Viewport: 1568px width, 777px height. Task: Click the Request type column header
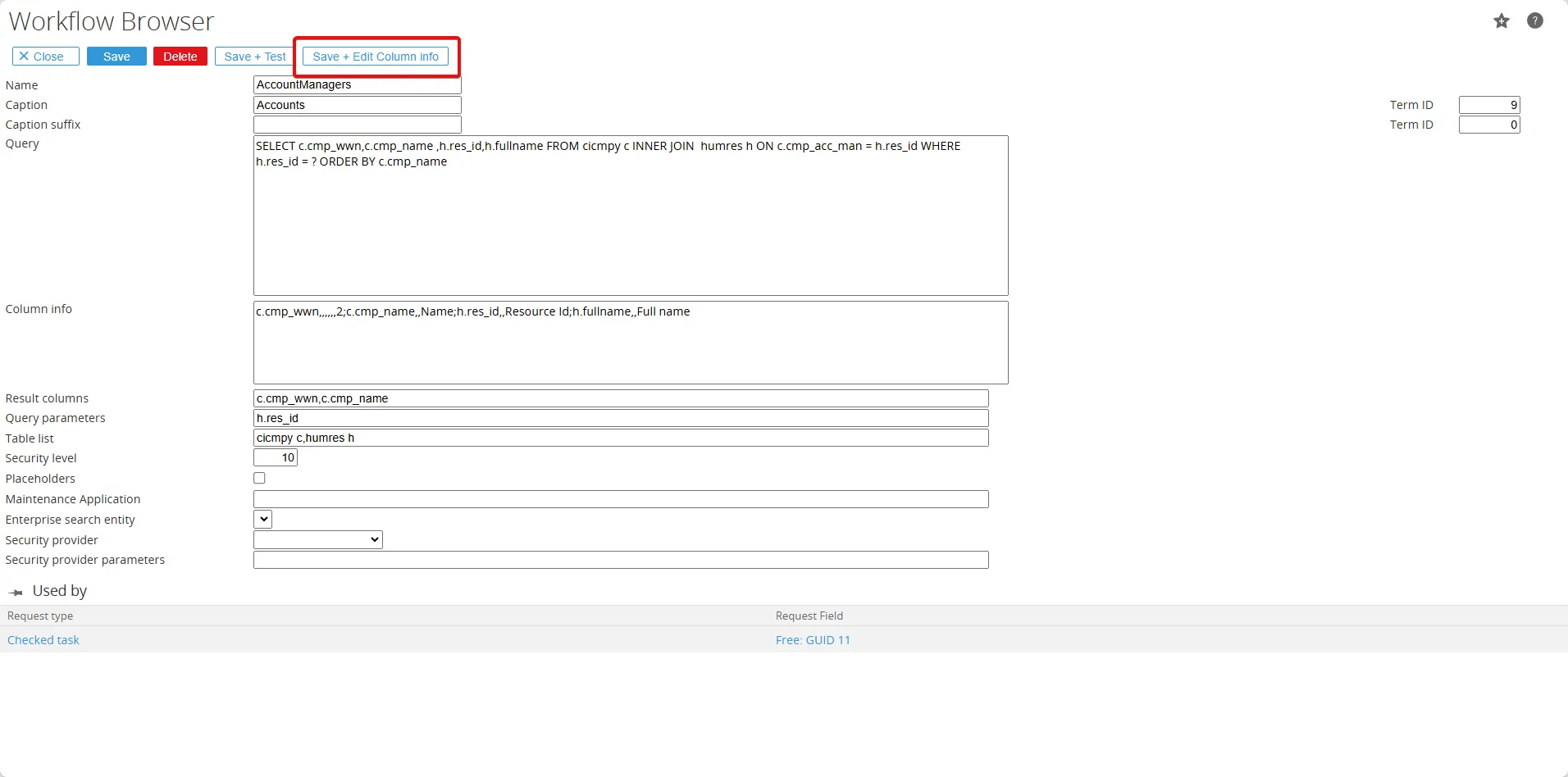[x=40, y=616]
